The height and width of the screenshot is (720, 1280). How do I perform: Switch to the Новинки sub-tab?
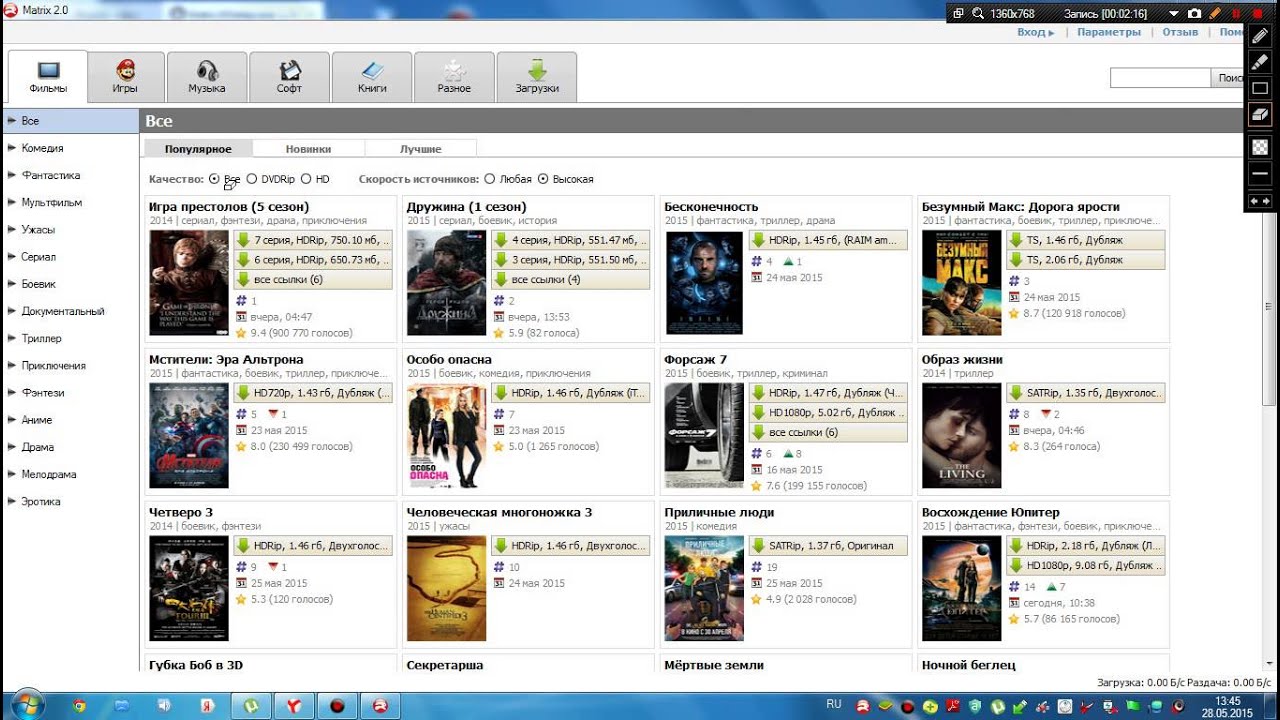point(308,149)
